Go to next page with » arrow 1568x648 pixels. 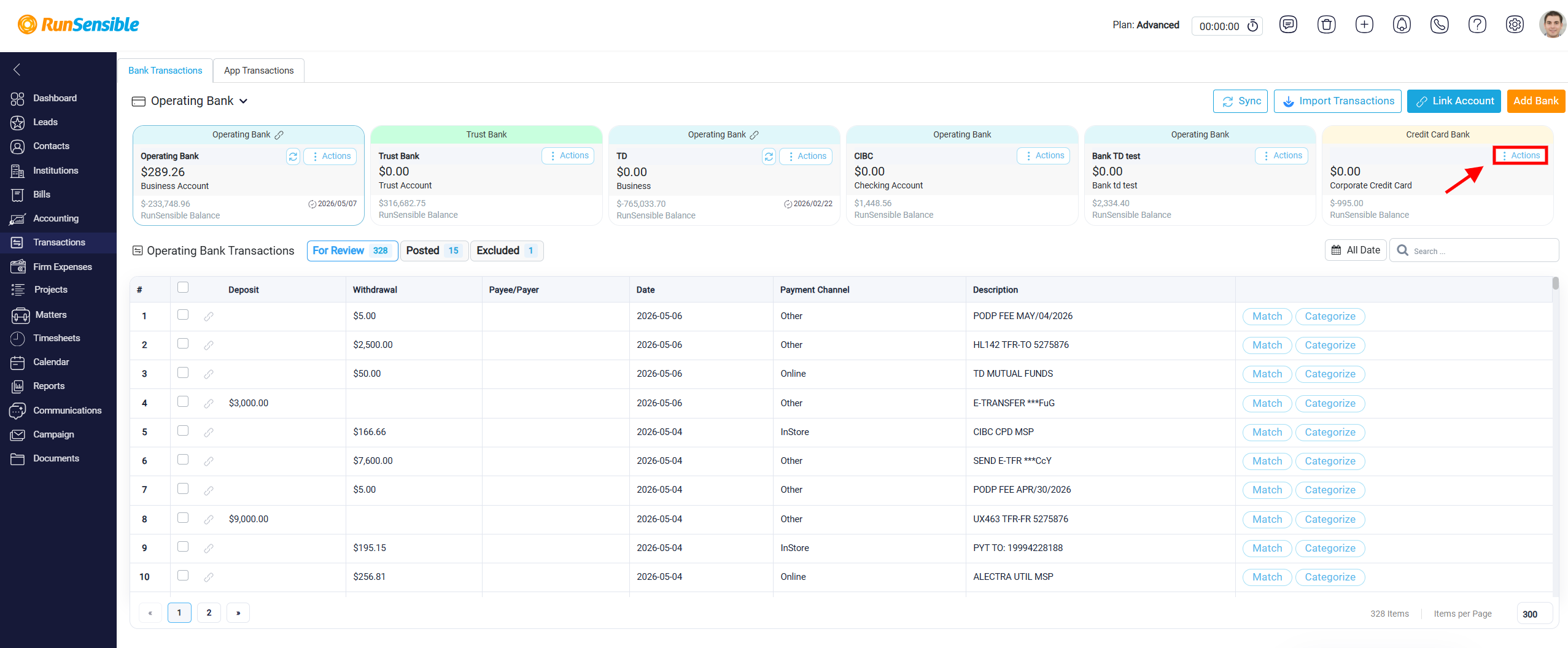tap(238, 613)
